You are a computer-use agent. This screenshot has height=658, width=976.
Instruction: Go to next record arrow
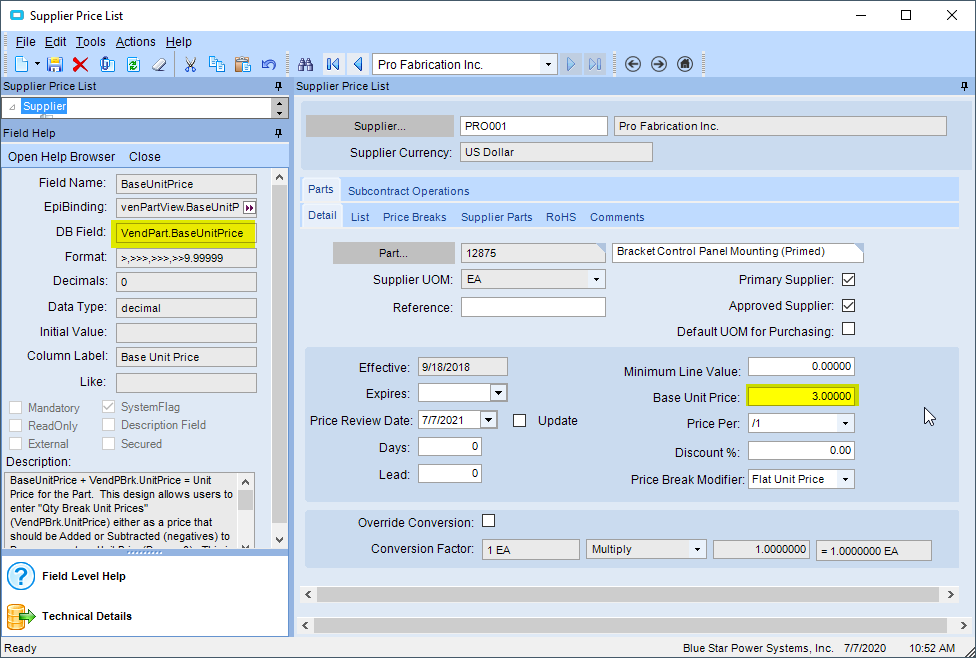(570, 64)
